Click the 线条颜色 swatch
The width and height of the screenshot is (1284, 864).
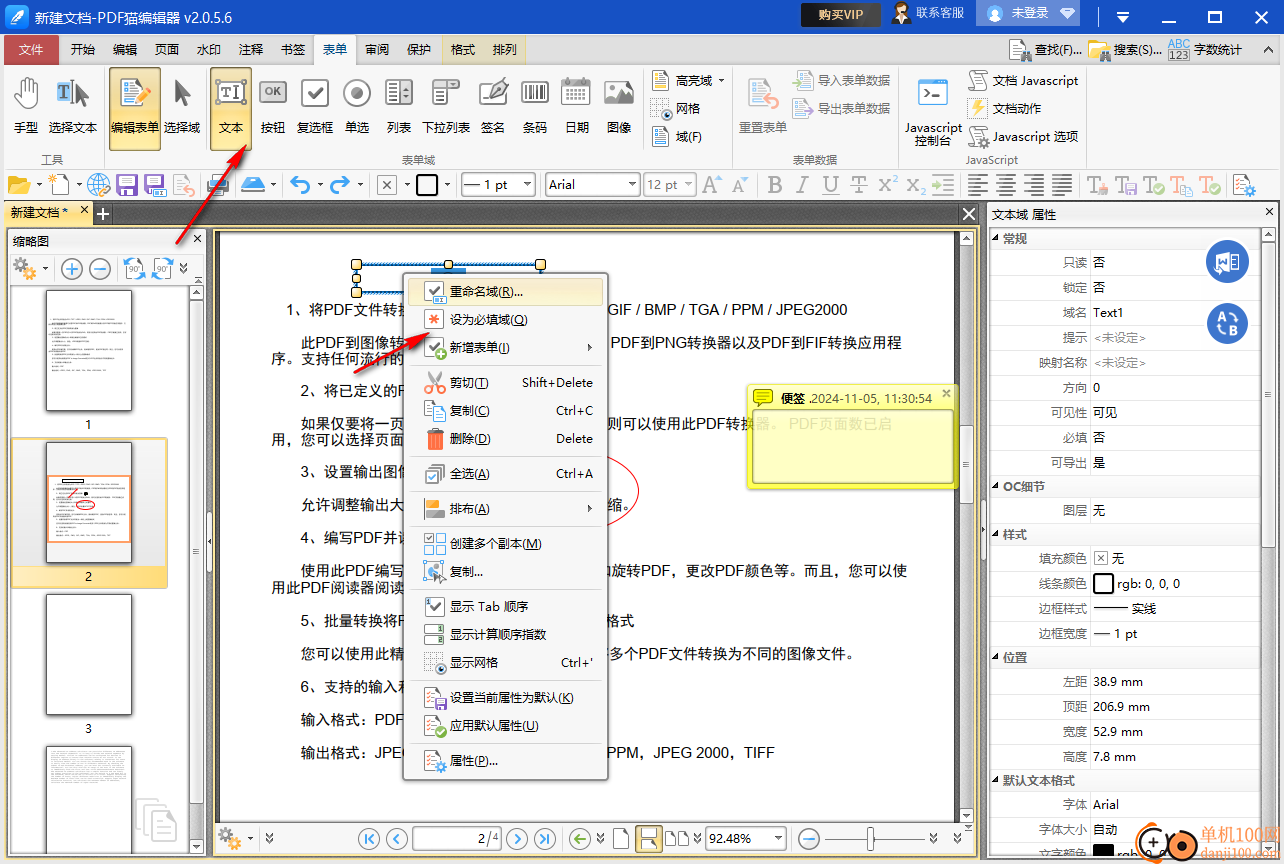point(1103,583)
